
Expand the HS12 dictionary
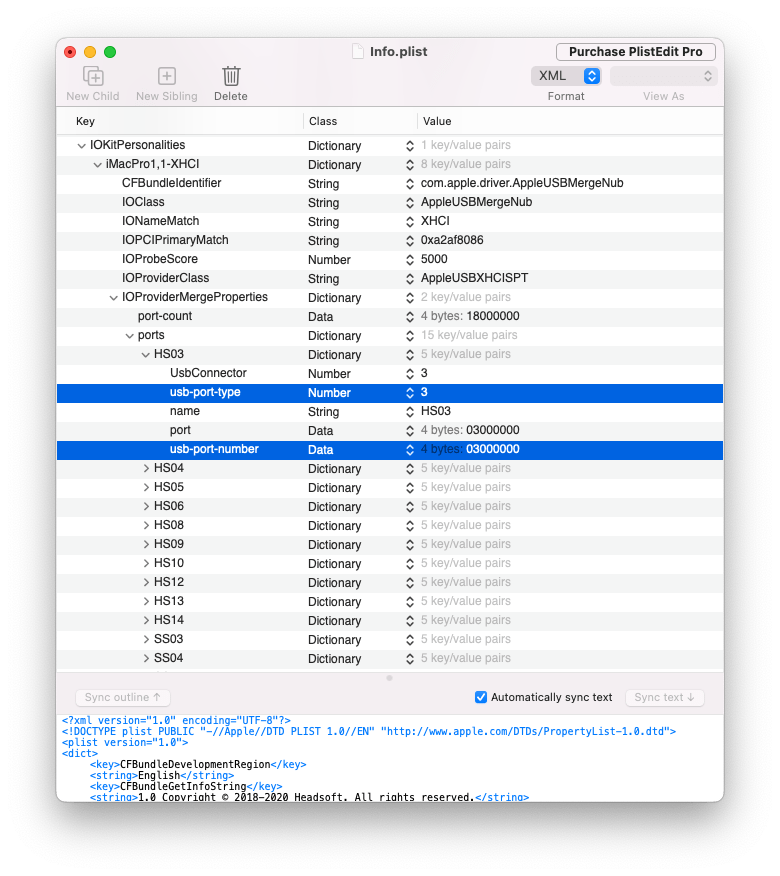[x=146, y=582]
